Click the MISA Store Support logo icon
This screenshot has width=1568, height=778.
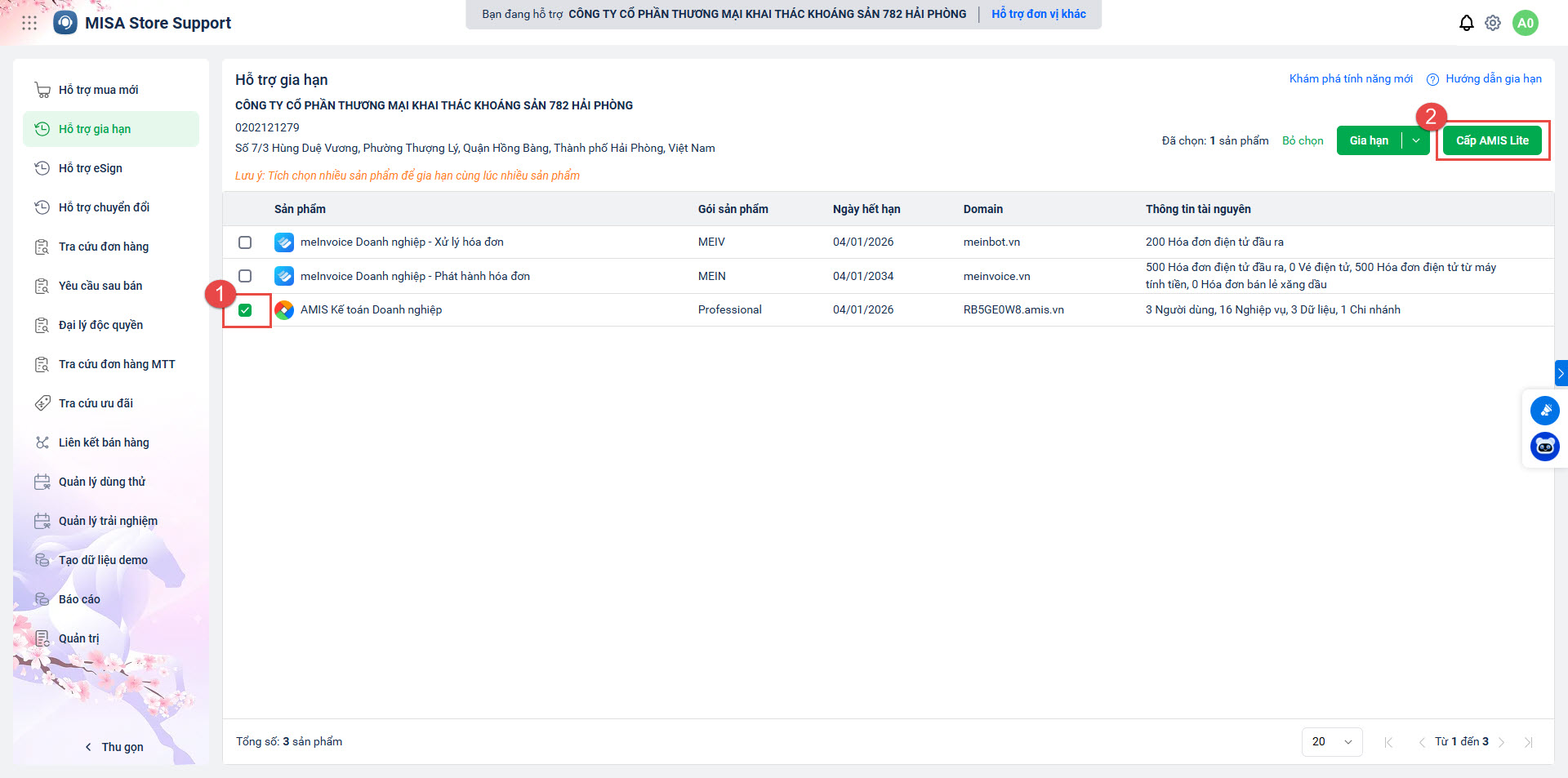[65, 23]
